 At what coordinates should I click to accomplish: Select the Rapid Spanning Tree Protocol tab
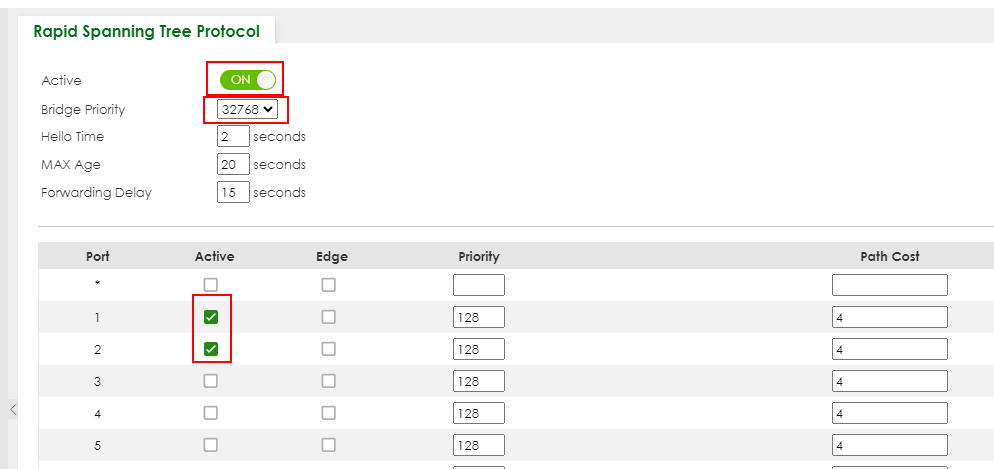point(146,31)
